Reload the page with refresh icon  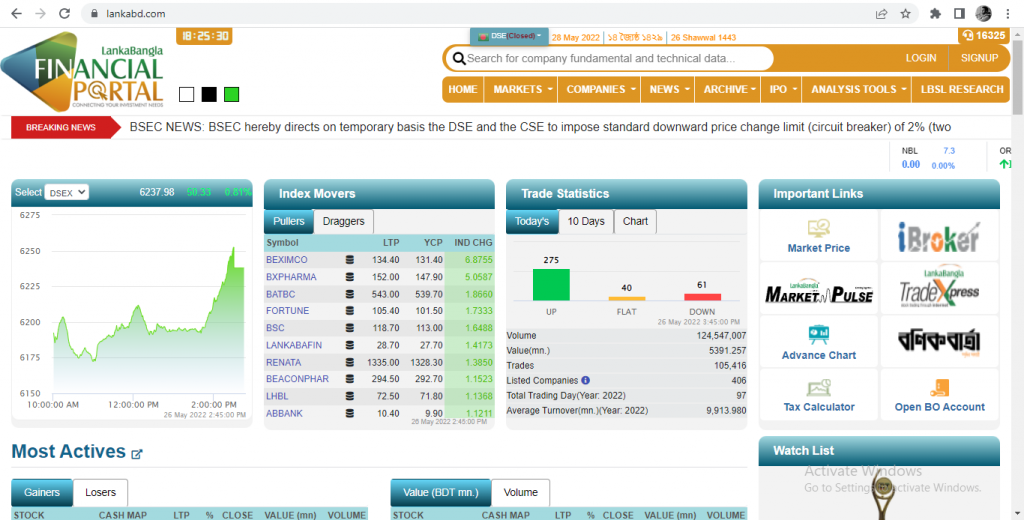(x=64, y=14)
